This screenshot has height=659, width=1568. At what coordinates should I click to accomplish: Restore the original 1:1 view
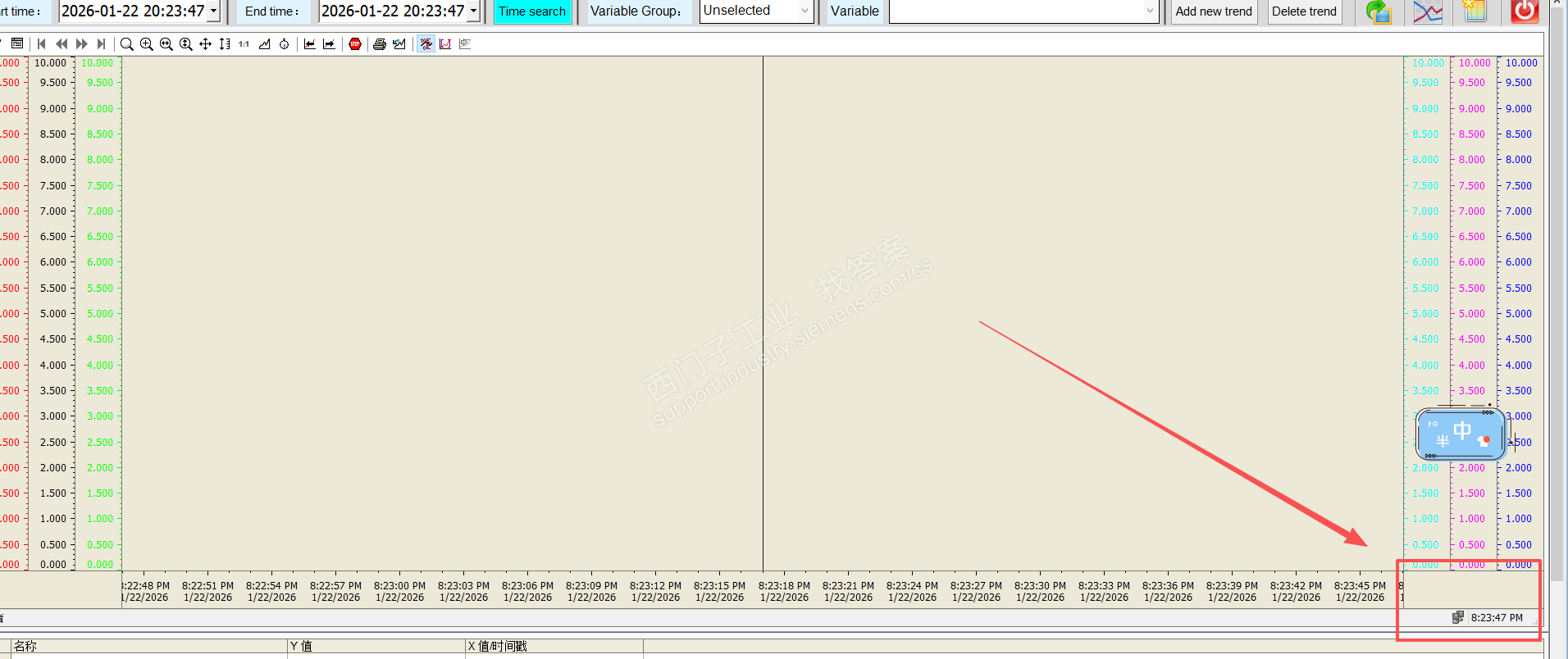pyautogui.click(x=244, y=43)
